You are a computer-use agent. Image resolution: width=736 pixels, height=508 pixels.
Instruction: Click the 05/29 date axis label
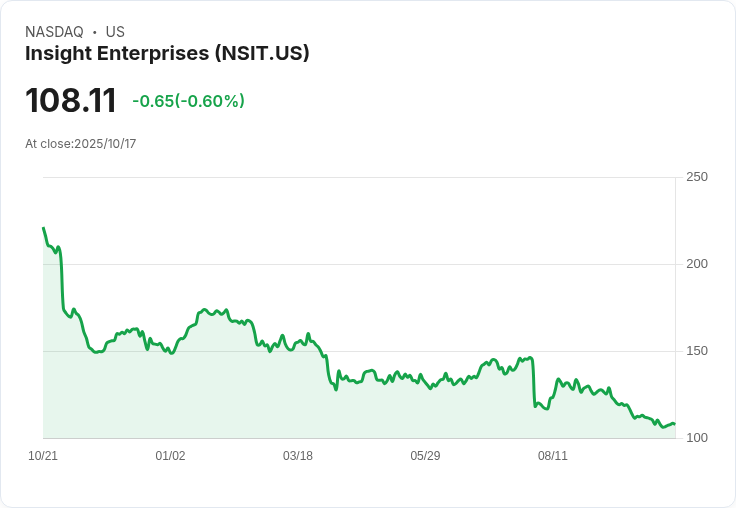425,456
